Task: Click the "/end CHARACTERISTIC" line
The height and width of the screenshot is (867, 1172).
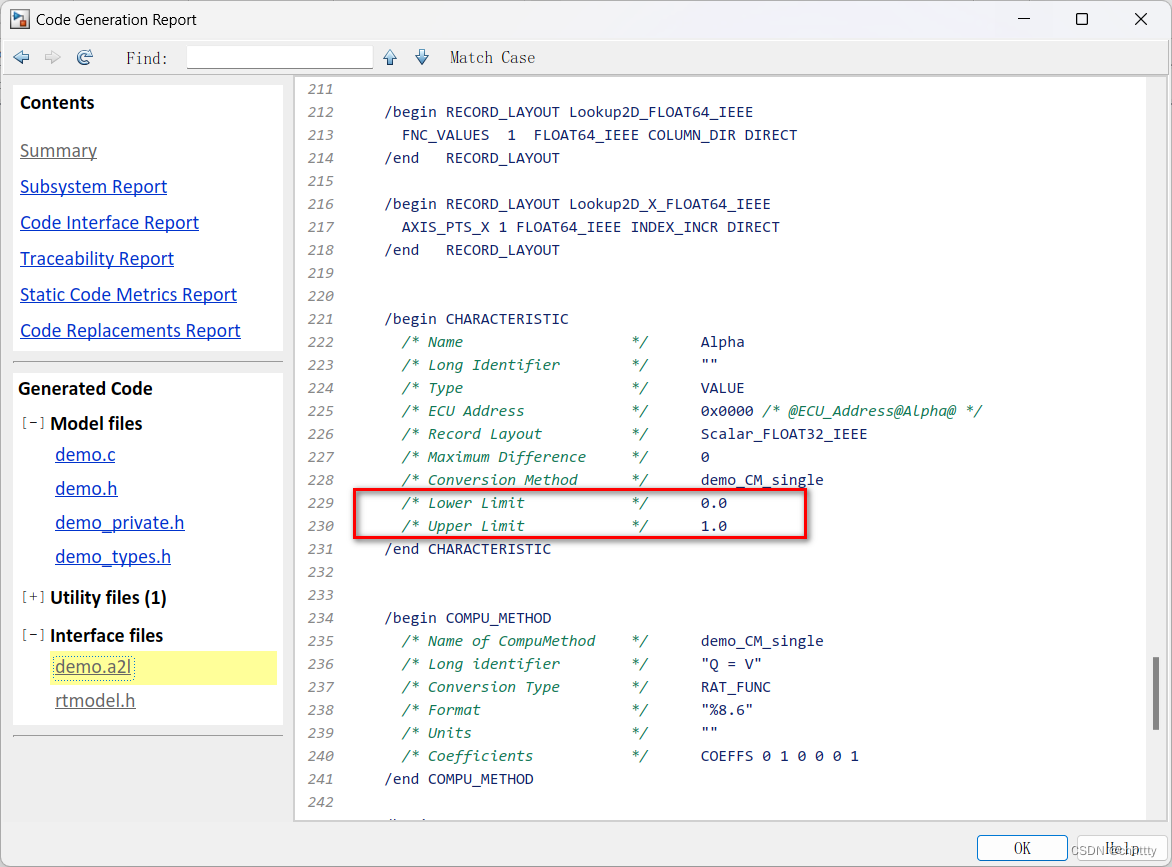Action: coord(468,549)
